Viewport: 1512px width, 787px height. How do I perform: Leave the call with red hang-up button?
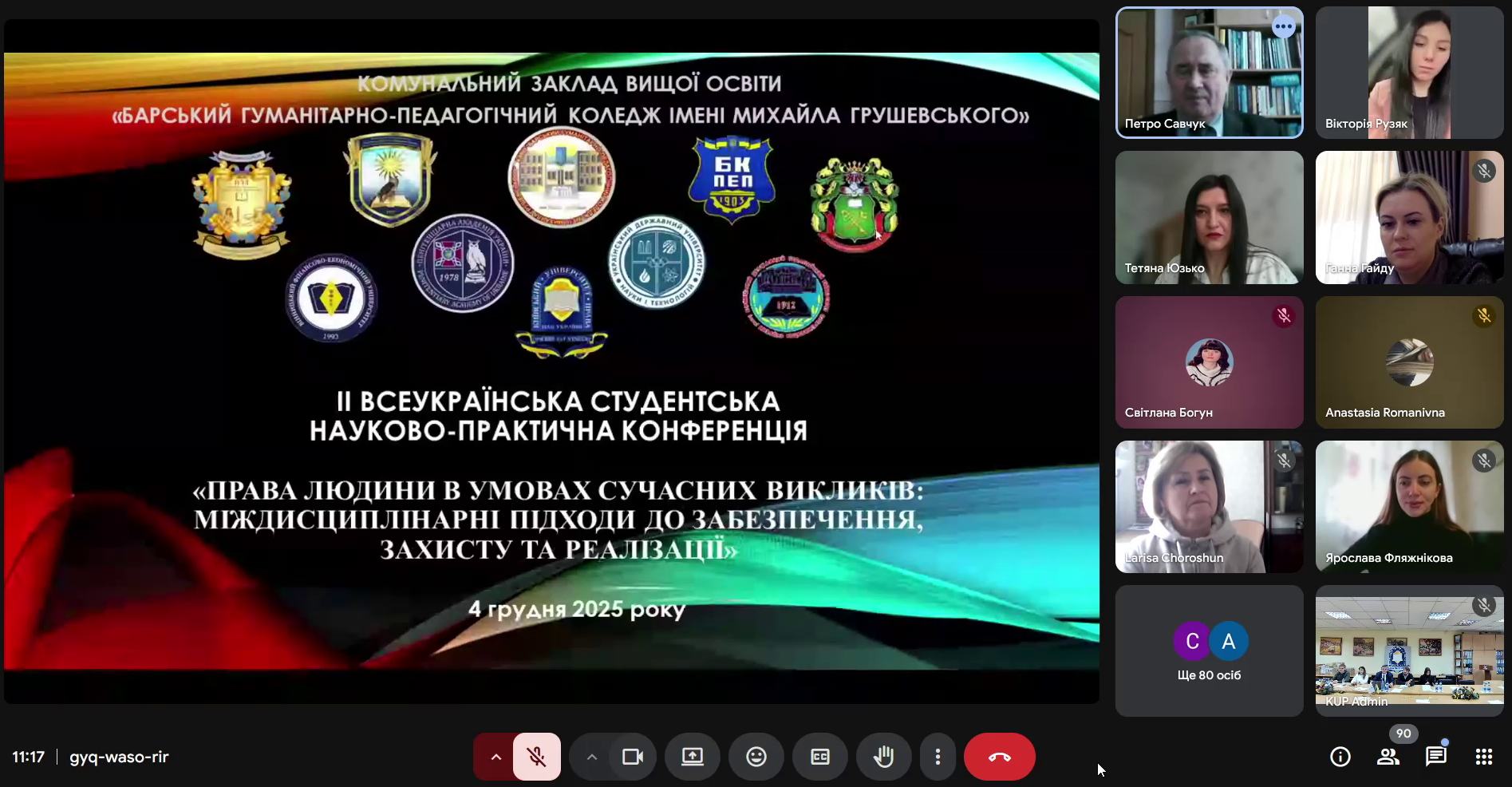click(x=999, y=757)
